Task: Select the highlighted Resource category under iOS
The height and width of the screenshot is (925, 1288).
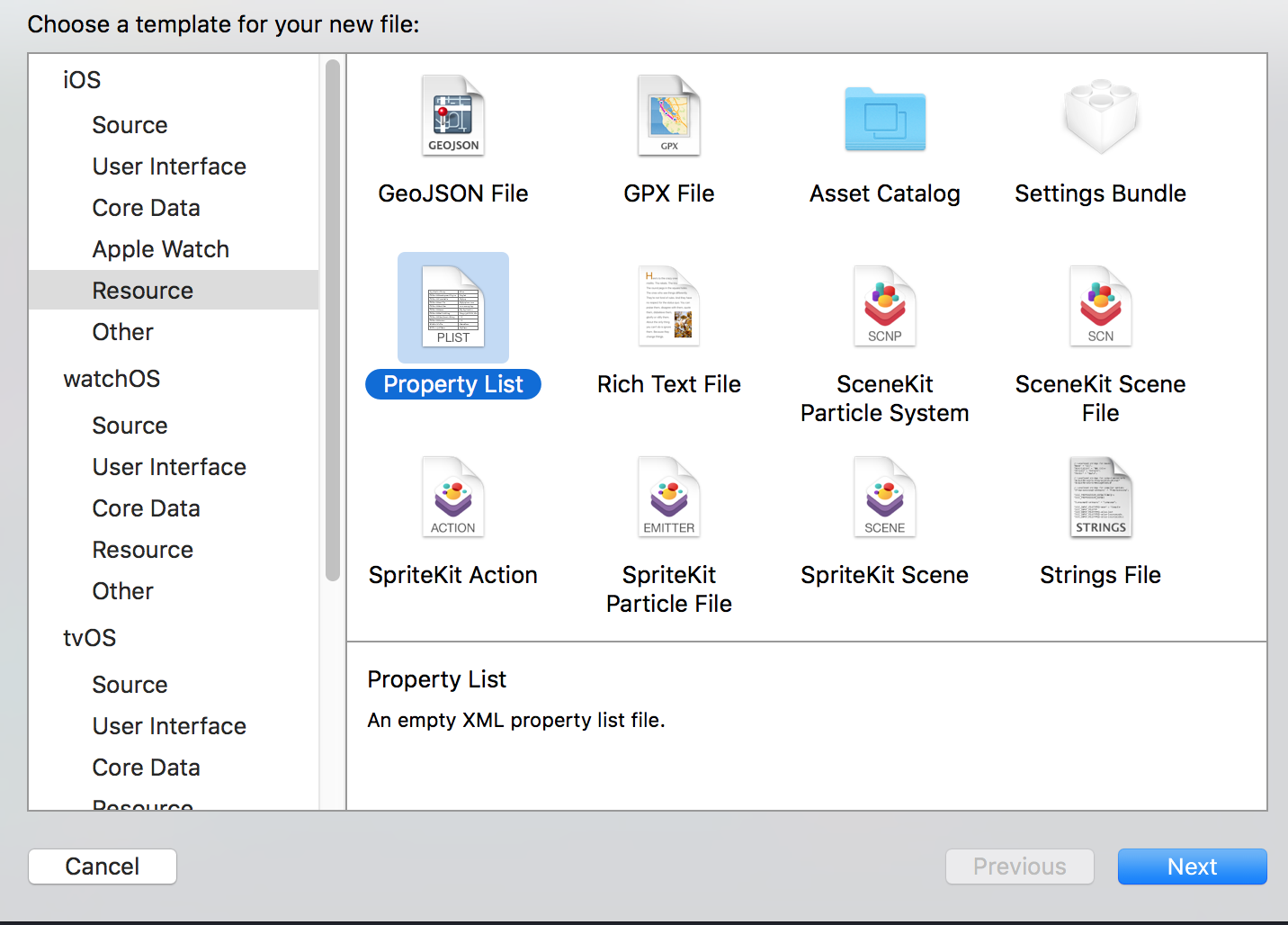Action: [x=174, y=290]
